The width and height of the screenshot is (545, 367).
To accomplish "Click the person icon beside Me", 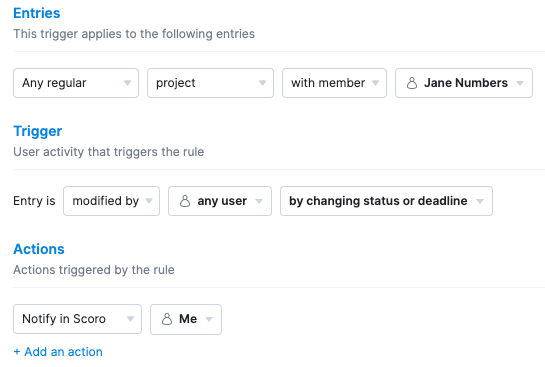I will point(167,319).
